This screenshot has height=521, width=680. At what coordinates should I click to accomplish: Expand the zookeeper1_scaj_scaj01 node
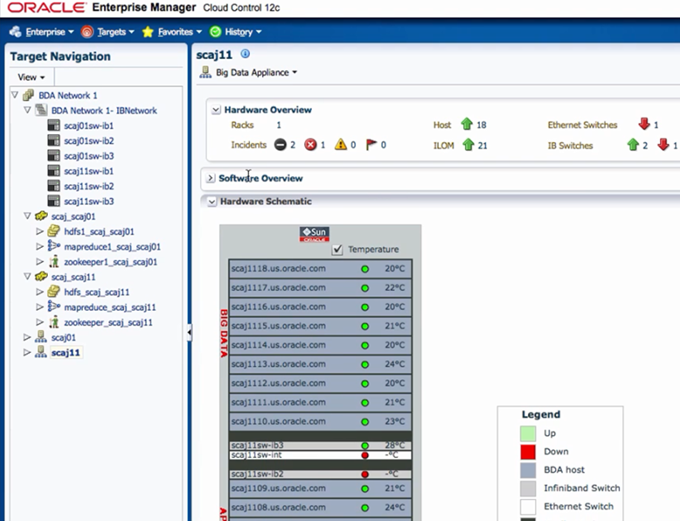coord(39,262)
